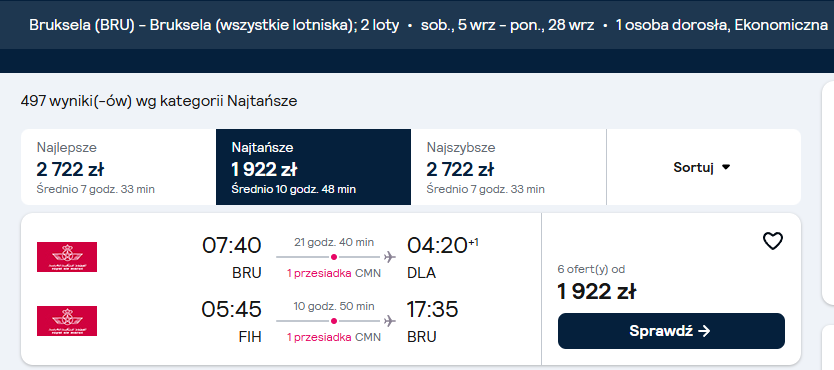The height and width of the screenshot is (370, 834).
Task: Click the 1 przesiadka CMN outbound link
Action: (x=333, y=273)
